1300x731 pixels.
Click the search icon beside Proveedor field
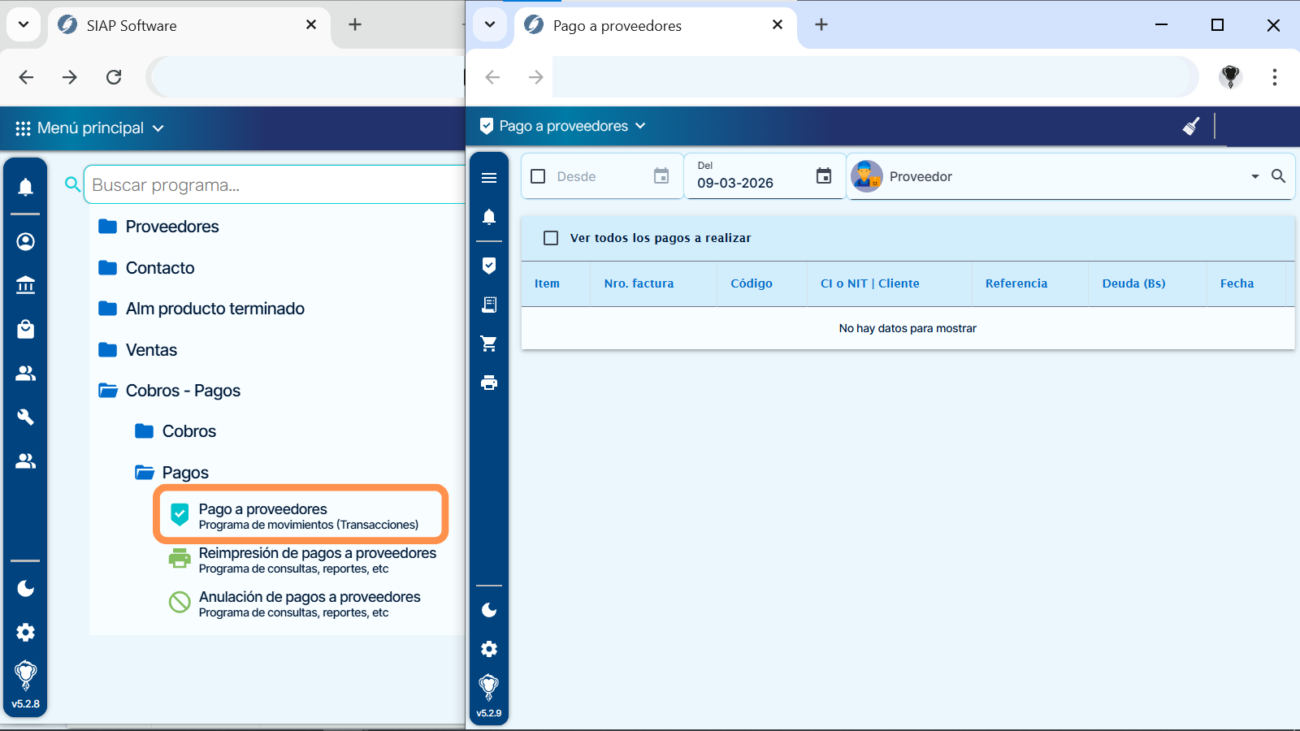(x=1278, y=176)
